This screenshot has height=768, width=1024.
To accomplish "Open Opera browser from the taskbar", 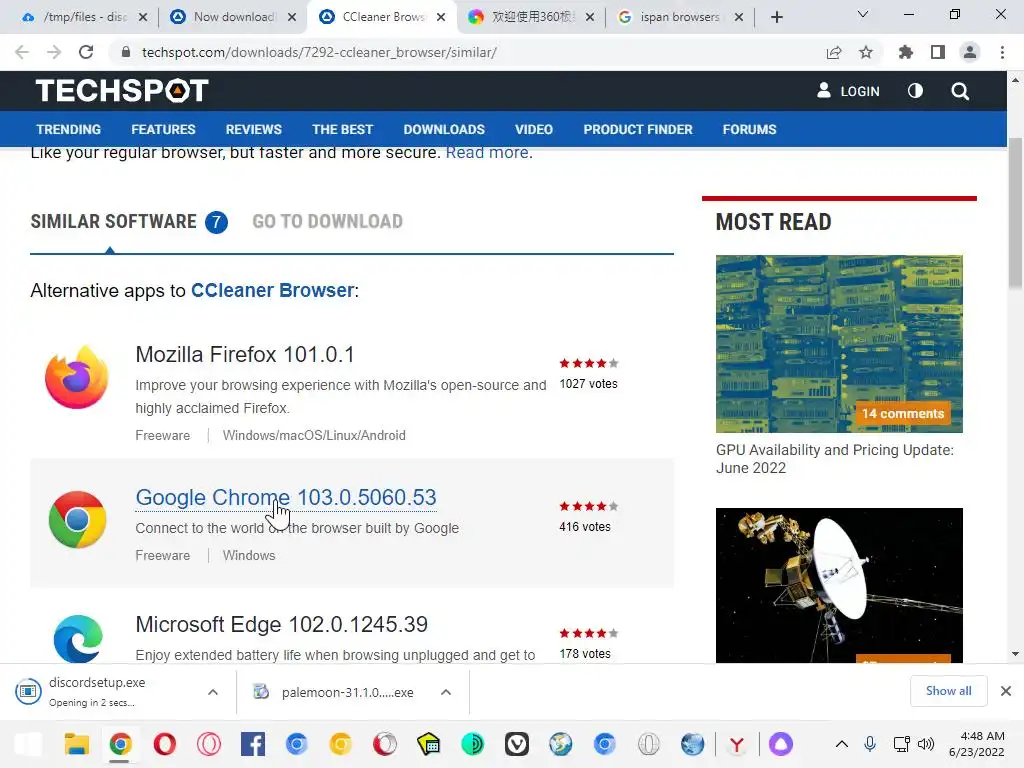I will click(165, 744).
